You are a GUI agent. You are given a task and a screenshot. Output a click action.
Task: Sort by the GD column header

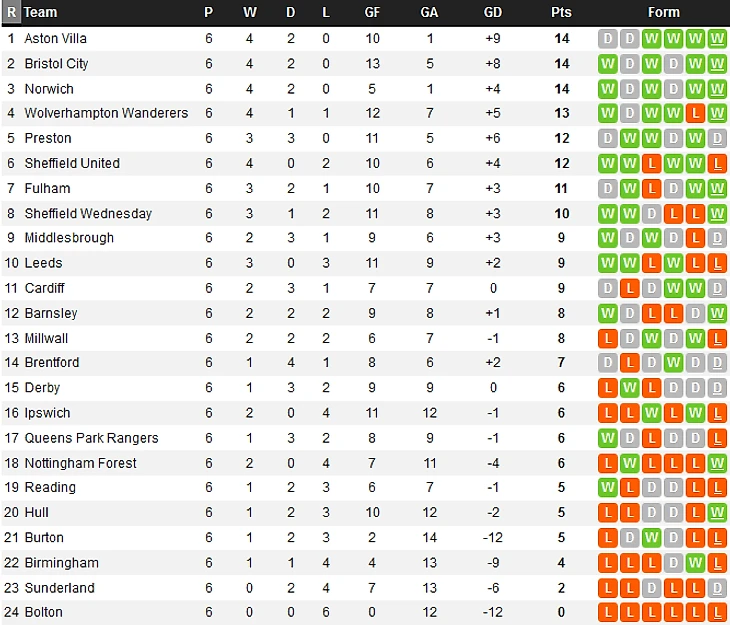point(492,12)
